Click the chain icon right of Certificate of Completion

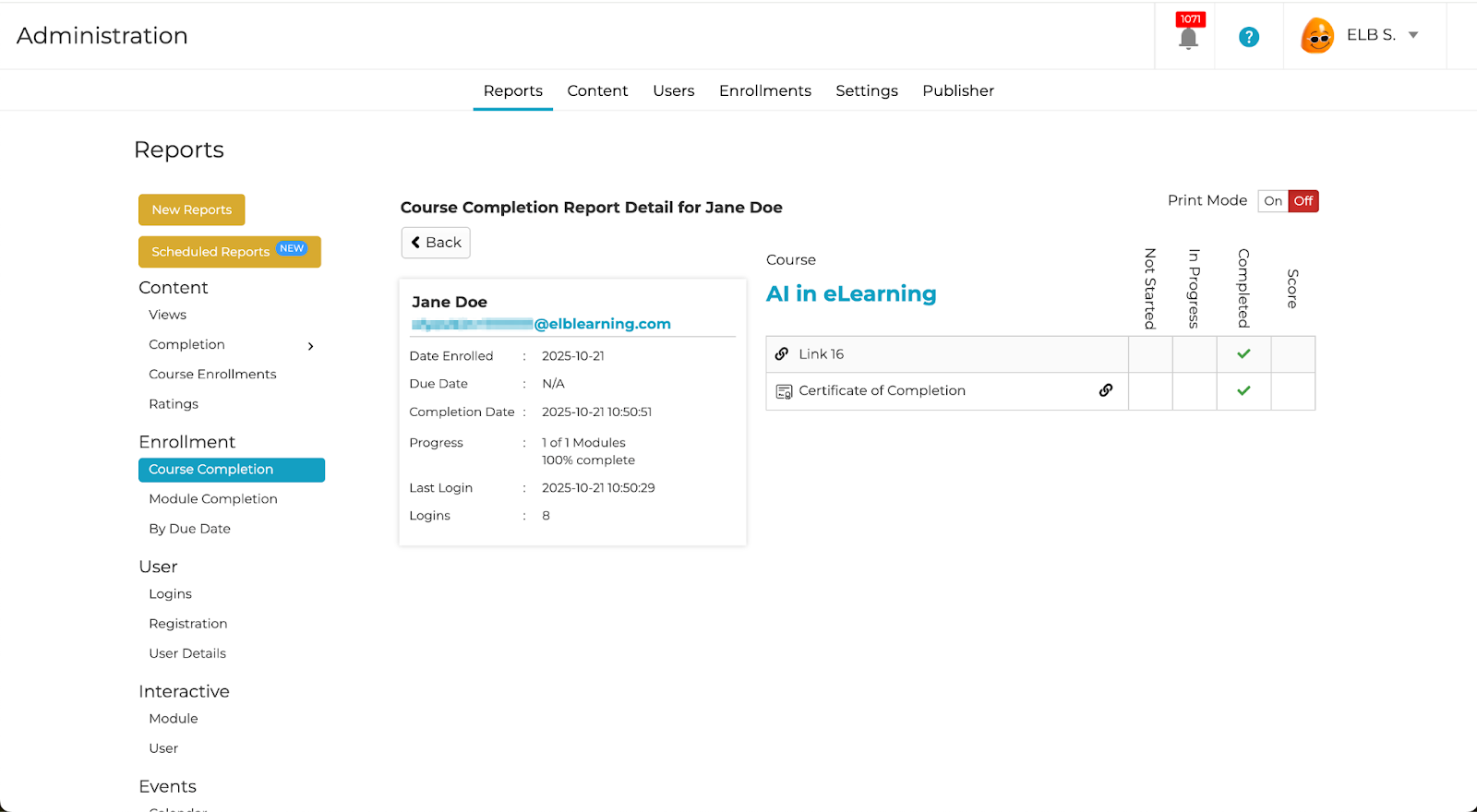(x=1105, y=390)
